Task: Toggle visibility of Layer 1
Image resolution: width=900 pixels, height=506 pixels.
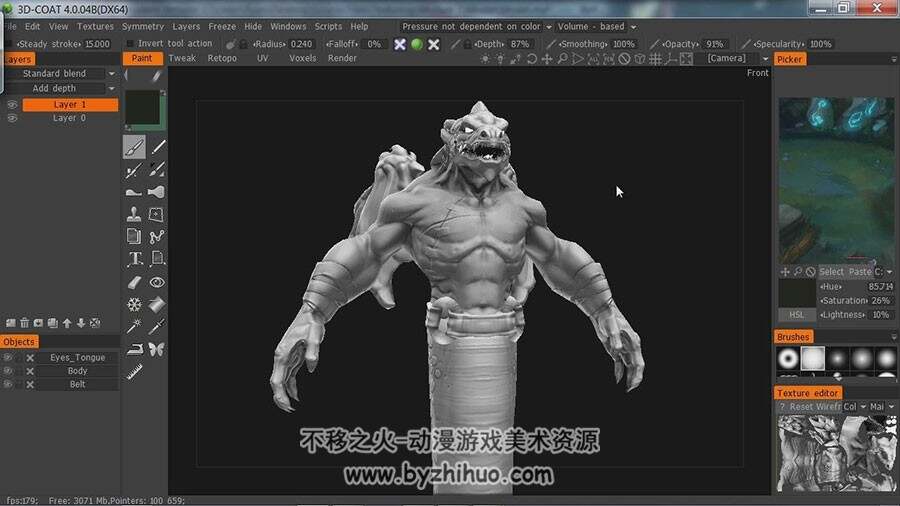Action: tap(11, 104)
